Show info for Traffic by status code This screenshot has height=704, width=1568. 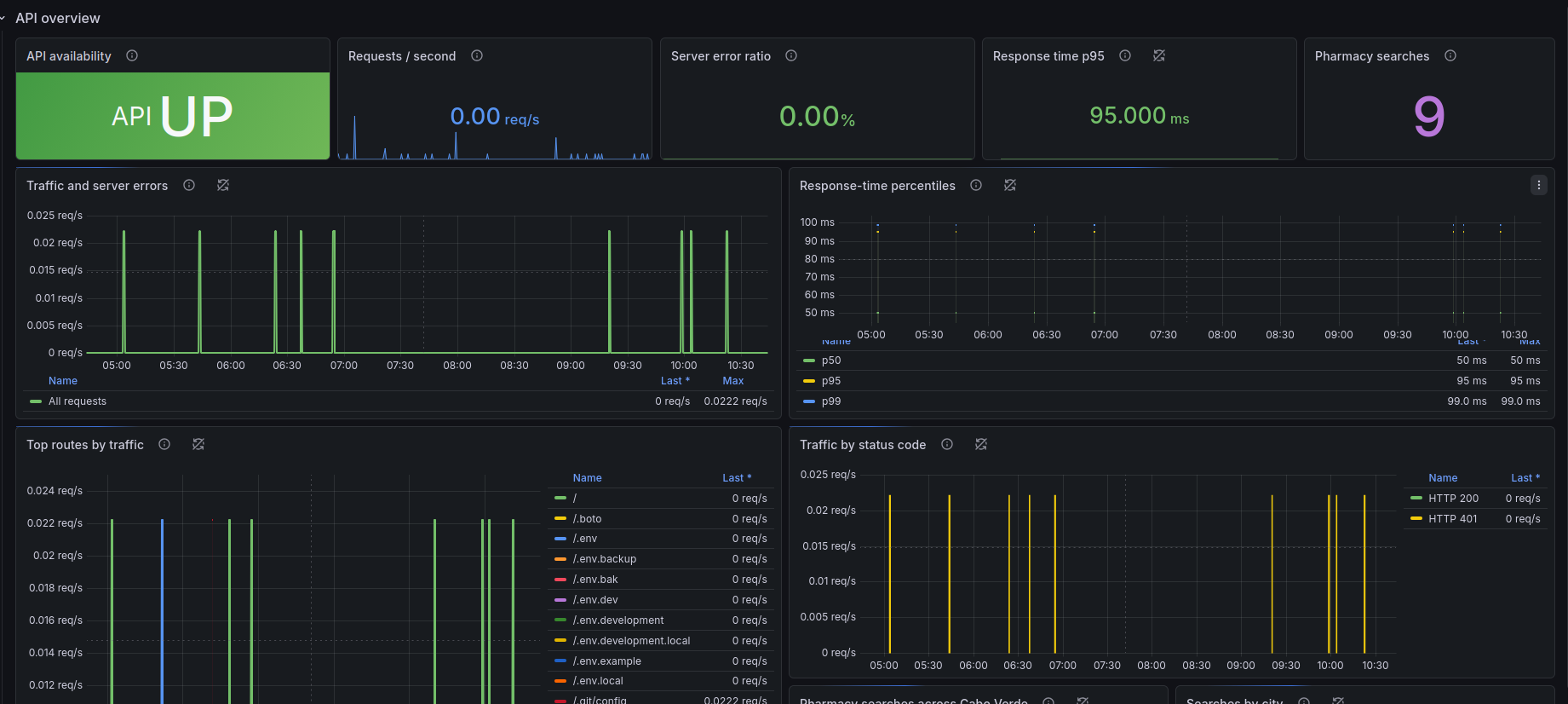(x=947, y=444)
